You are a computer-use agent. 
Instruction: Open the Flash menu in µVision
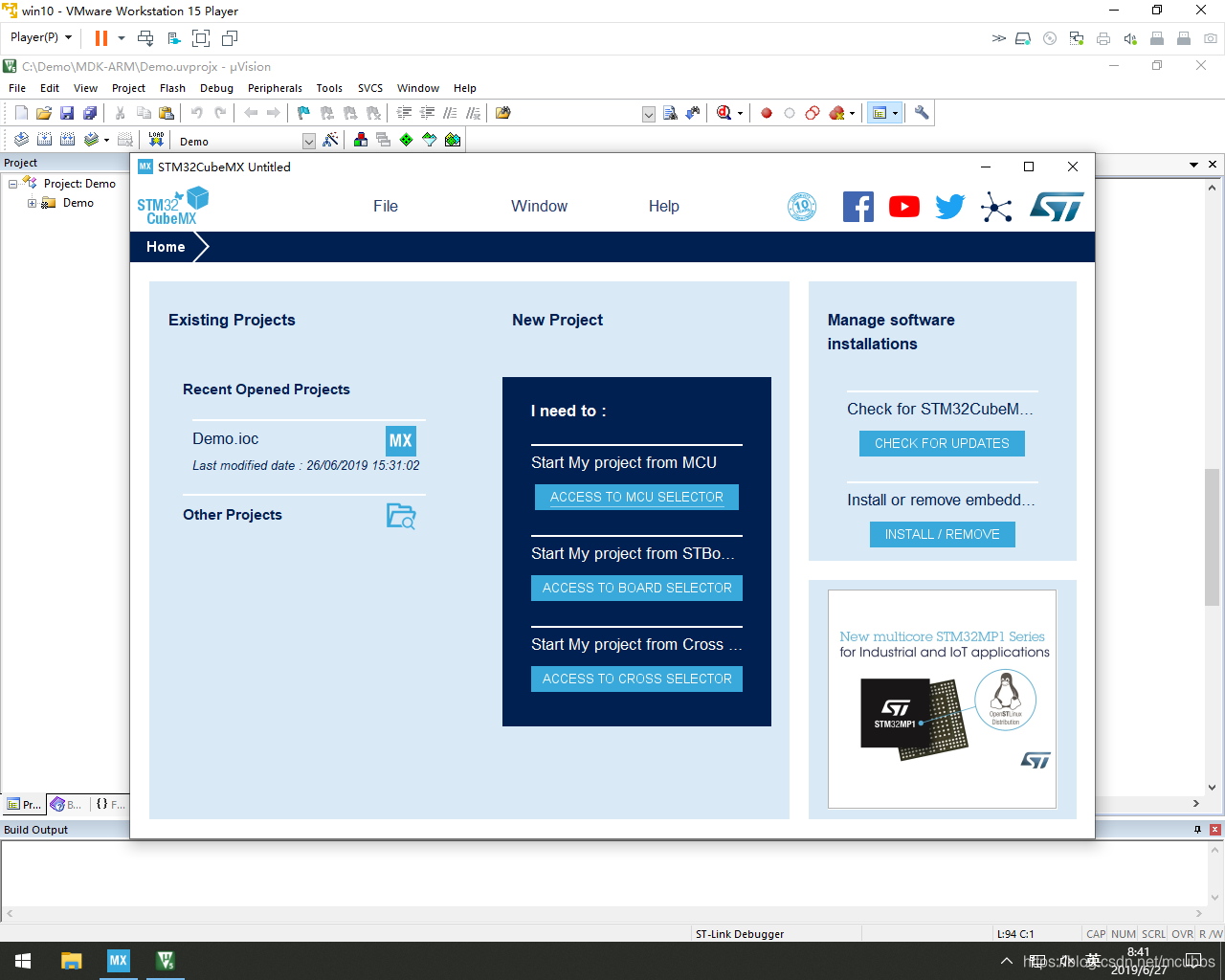[172, 88]
